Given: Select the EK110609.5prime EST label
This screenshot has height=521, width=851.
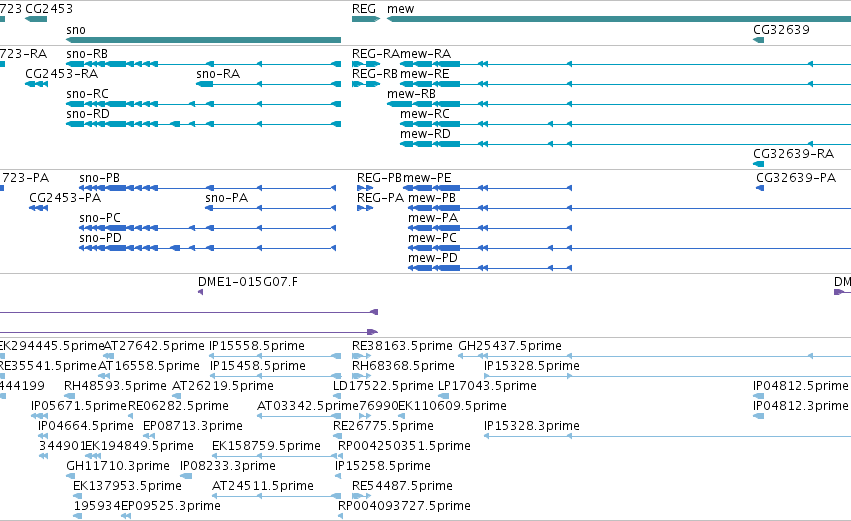Looking at the screenshot, I should click(453, 406).
